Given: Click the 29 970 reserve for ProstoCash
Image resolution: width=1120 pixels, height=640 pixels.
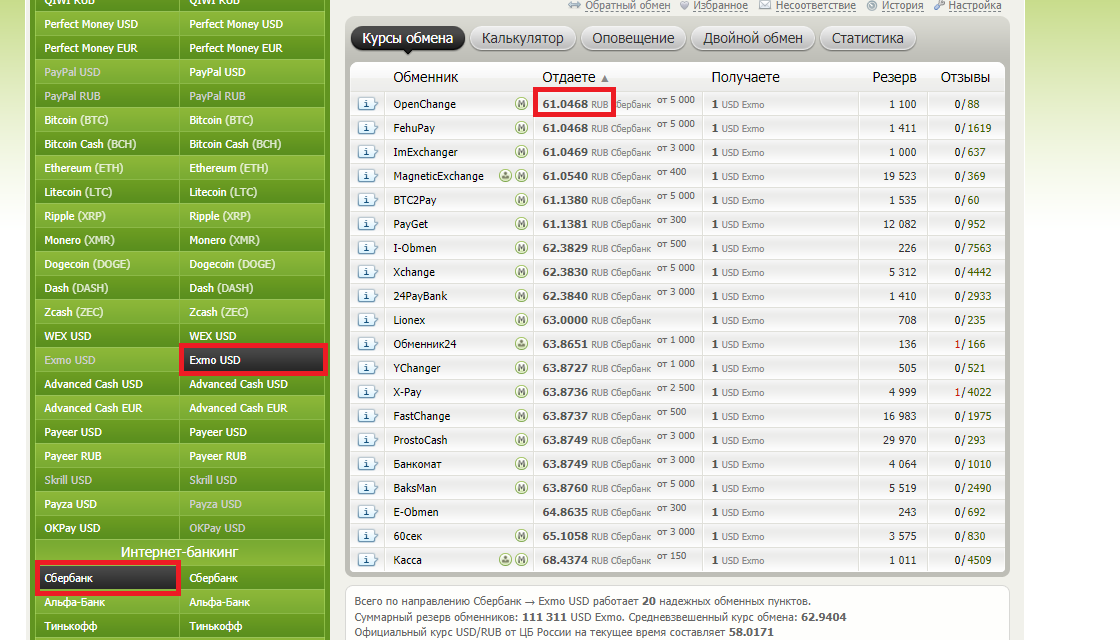Looking at the screenshot, I should (x=899, y=440).
